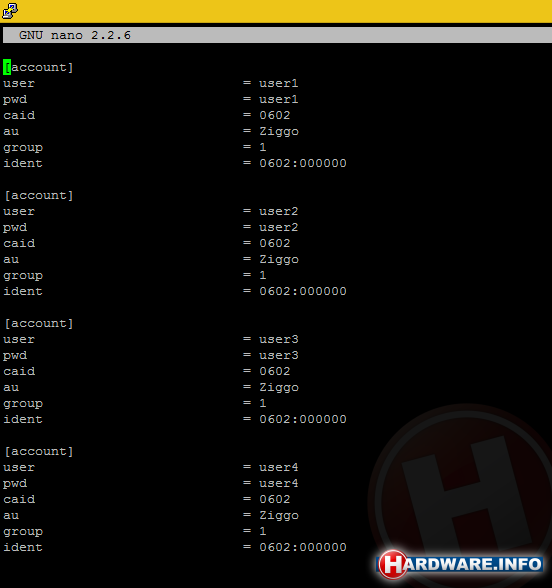Place cursor on user2 username value

pos(279,211)
